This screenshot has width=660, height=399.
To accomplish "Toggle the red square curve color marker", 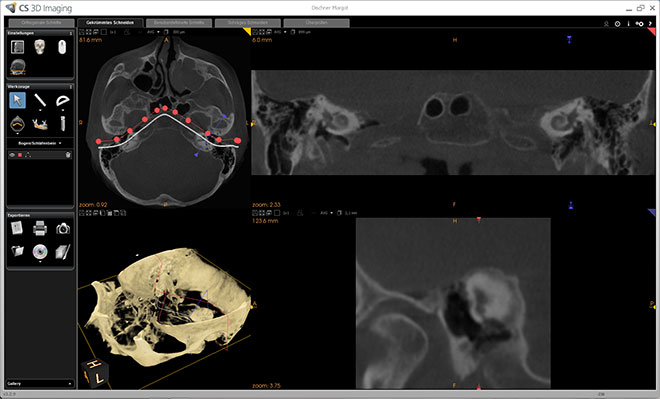I will [x=20, y=155].
